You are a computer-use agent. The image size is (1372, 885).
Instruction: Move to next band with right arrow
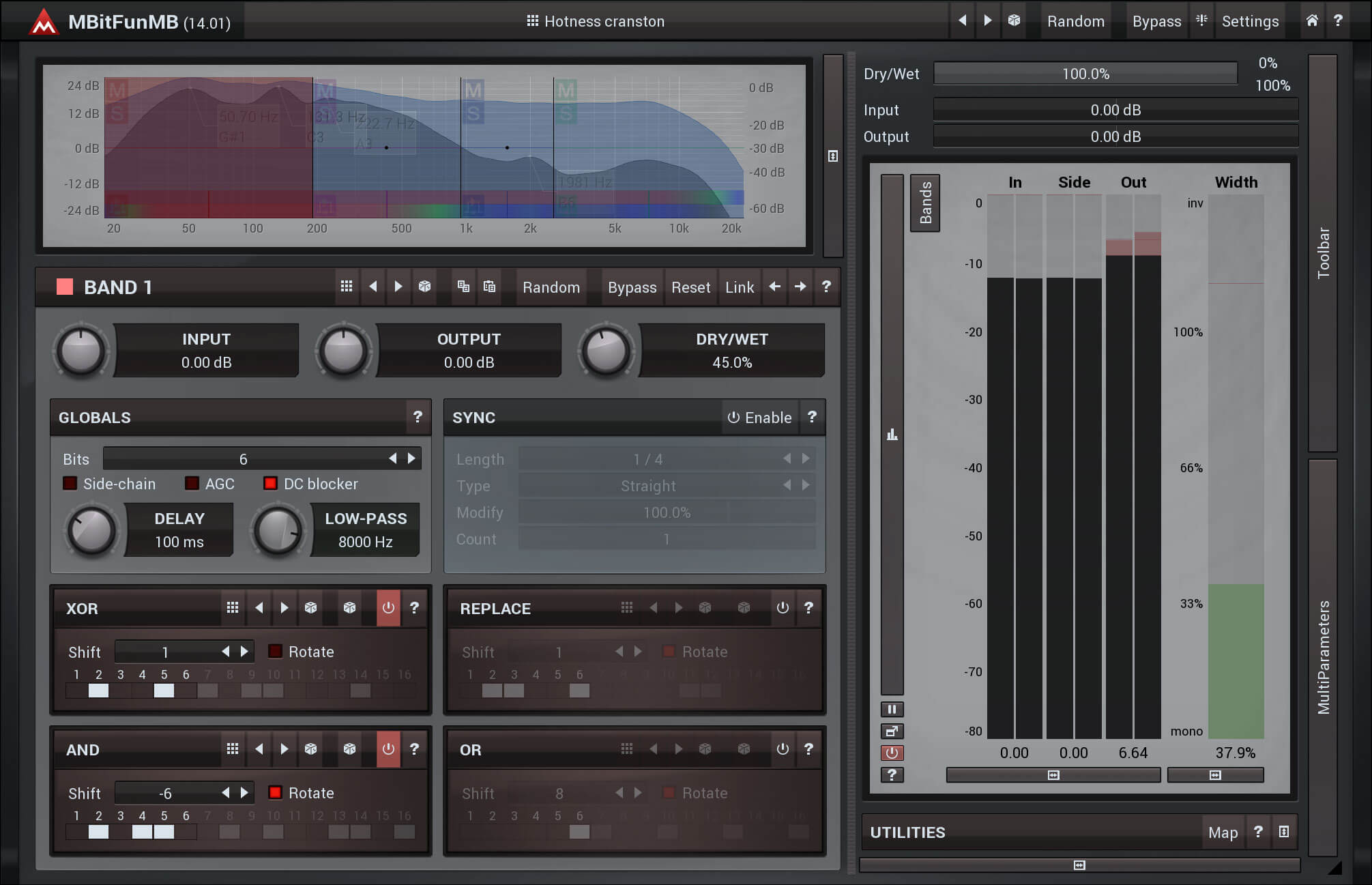[x=800, y=287]
